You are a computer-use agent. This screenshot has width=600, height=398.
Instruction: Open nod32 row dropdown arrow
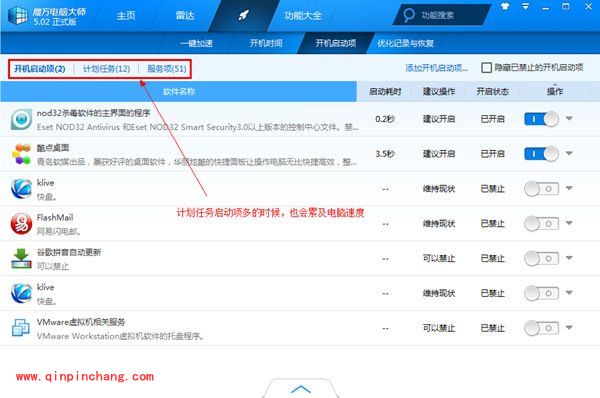coord(569,118)
